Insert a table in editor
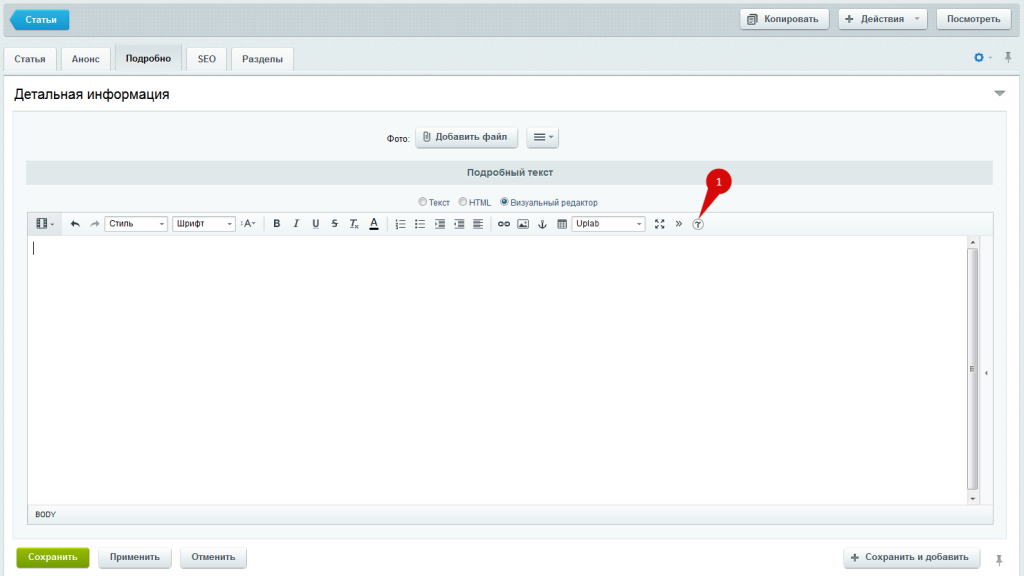The width and height of the screenshot is (1024, 576). pos(561,224)
